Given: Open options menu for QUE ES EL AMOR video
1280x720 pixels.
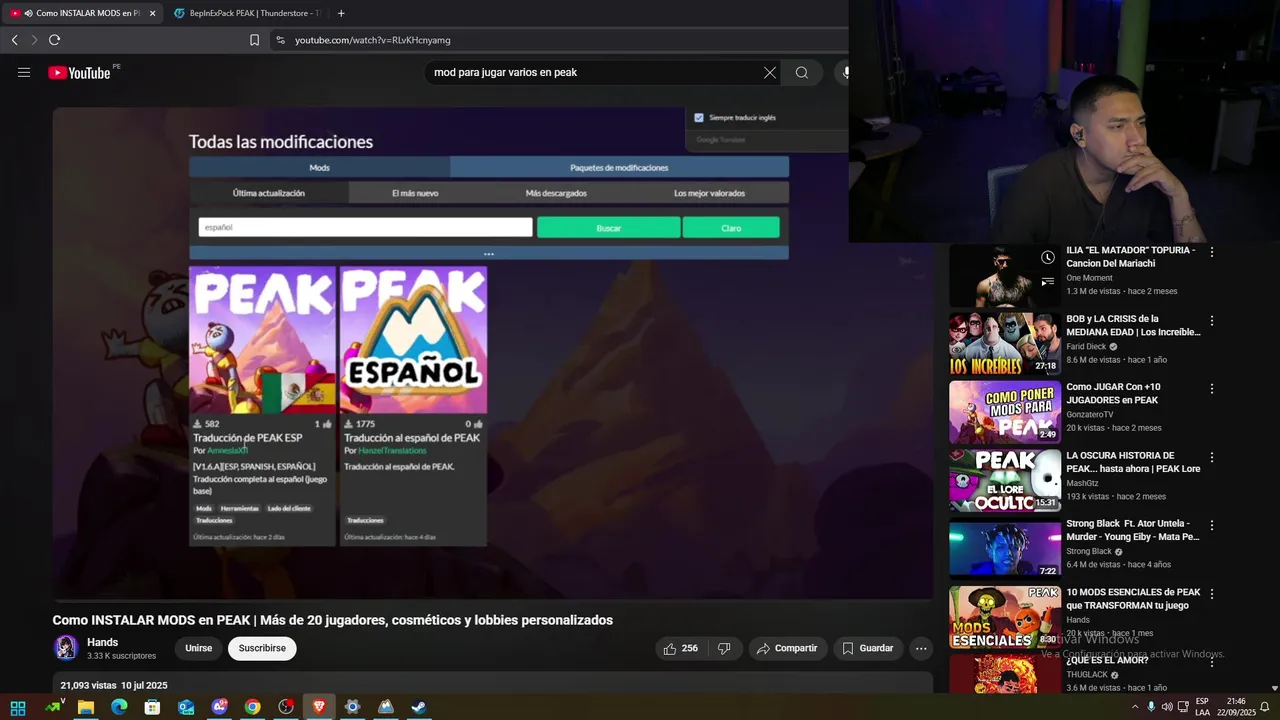Looking at the screenshot, I should click(x=1212, y=662).
